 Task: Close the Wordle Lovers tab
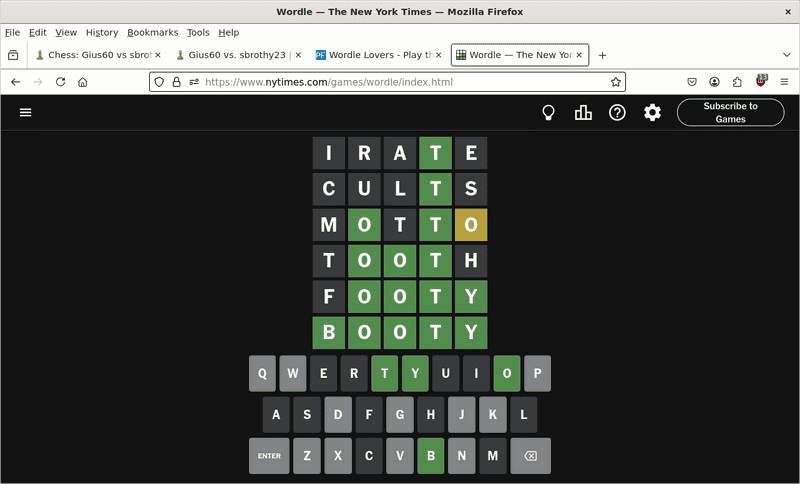pyautogui.click(x=439, y=55)
